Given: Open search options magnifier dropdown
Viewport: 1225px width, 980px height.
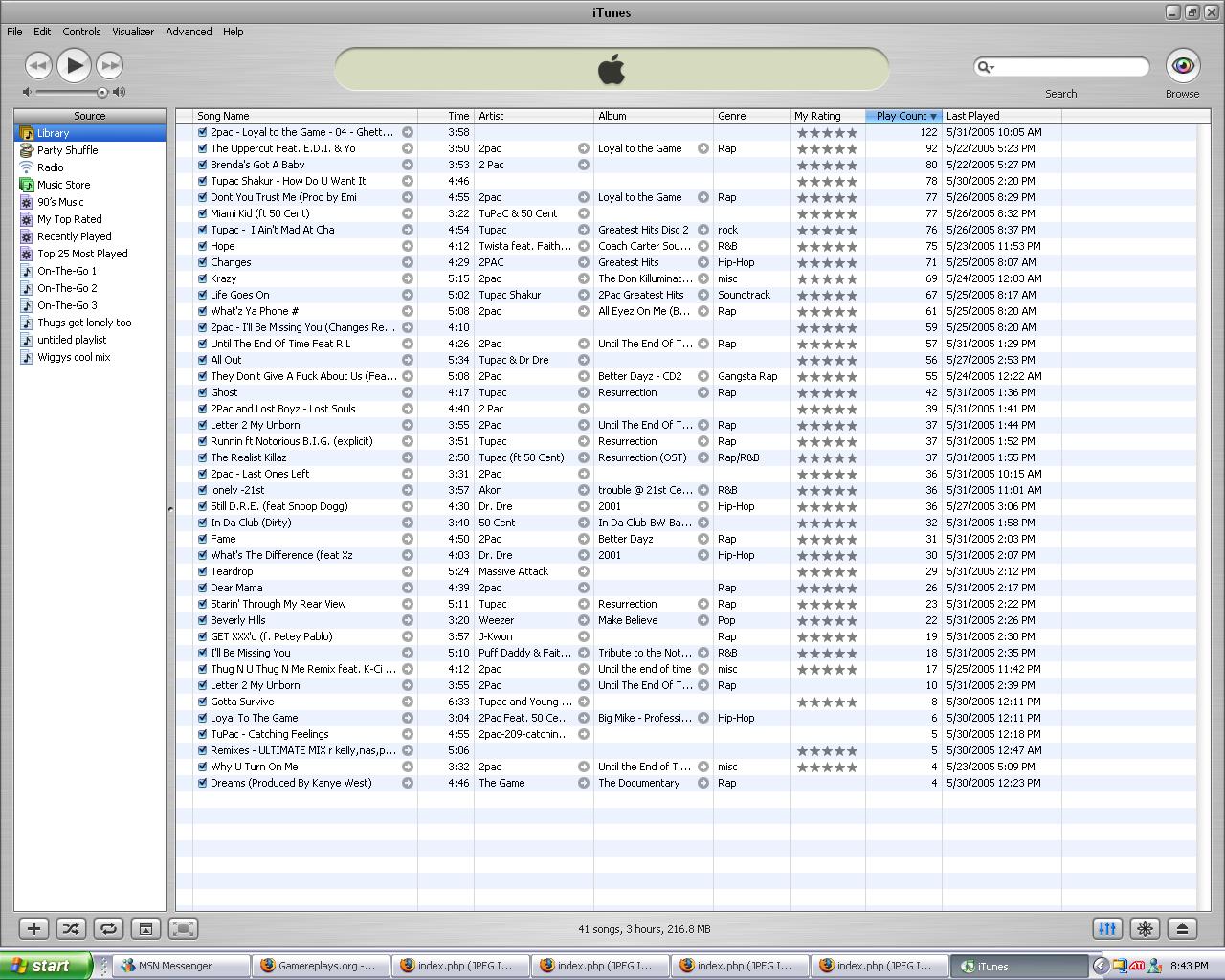Looking at the screenshot, I should (x=985, y=66).
